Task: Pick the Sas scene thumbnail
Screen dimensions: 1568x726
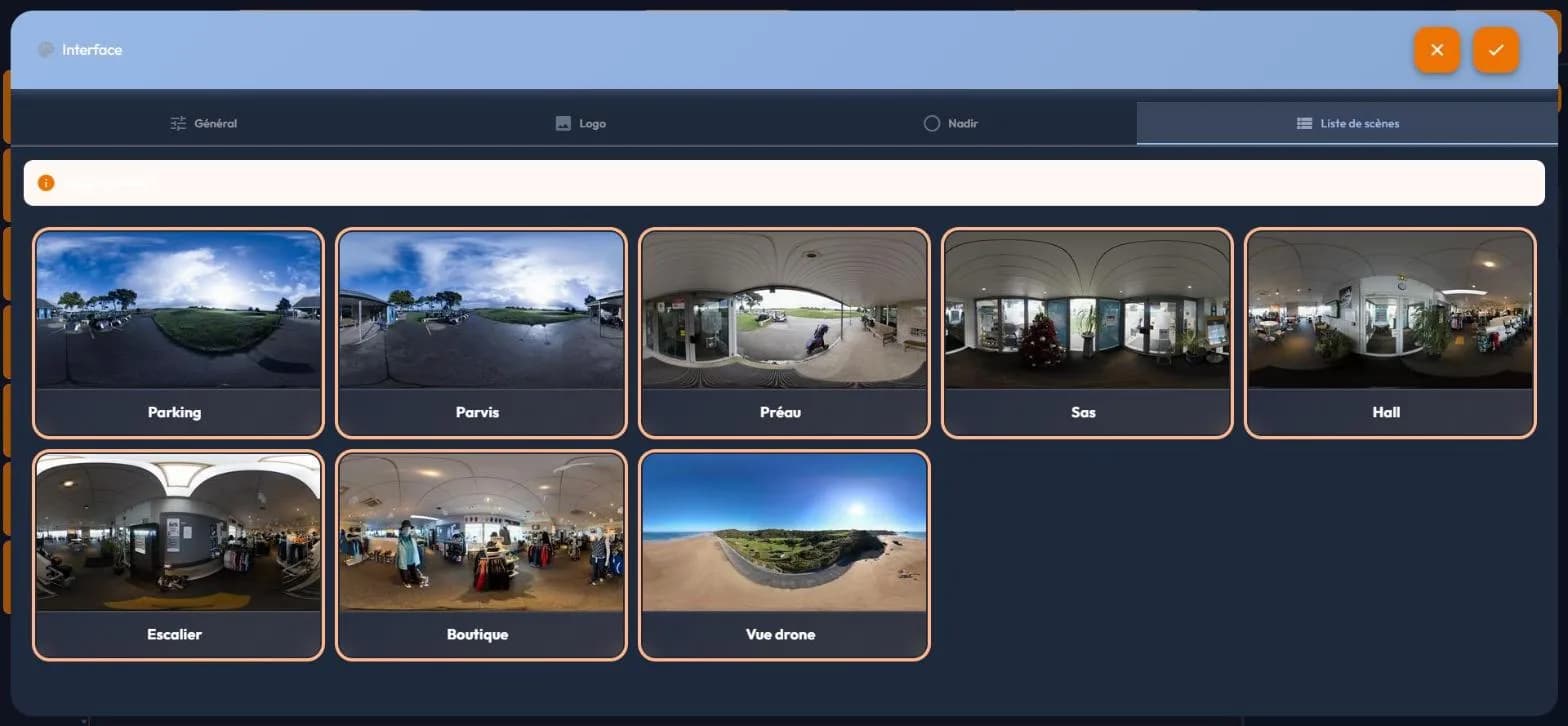Action: click(1087, 333)
